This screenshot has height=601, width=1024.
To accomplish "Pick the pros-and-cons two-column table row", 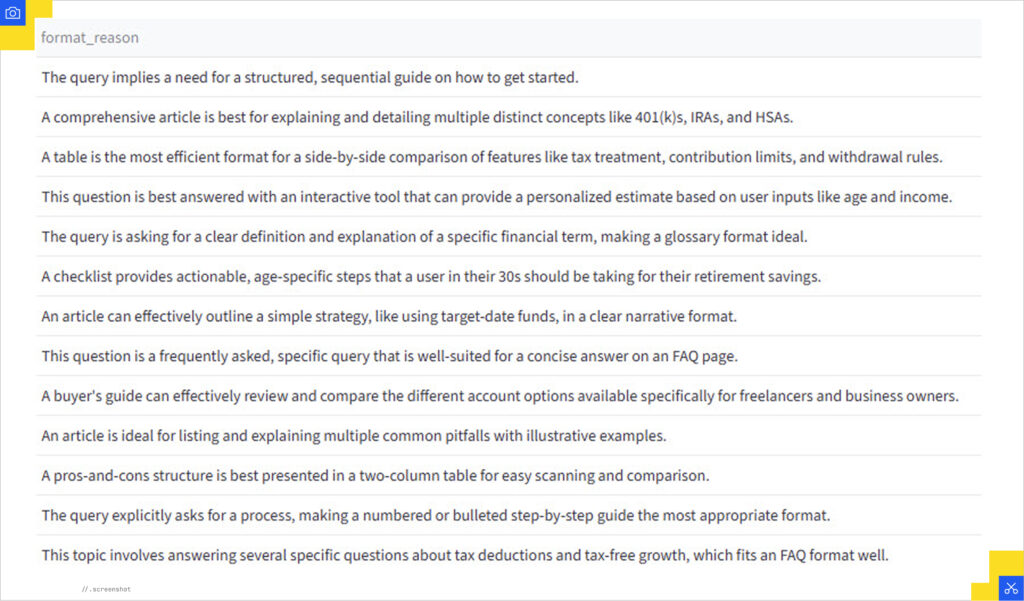I will [x=375, y=476].
